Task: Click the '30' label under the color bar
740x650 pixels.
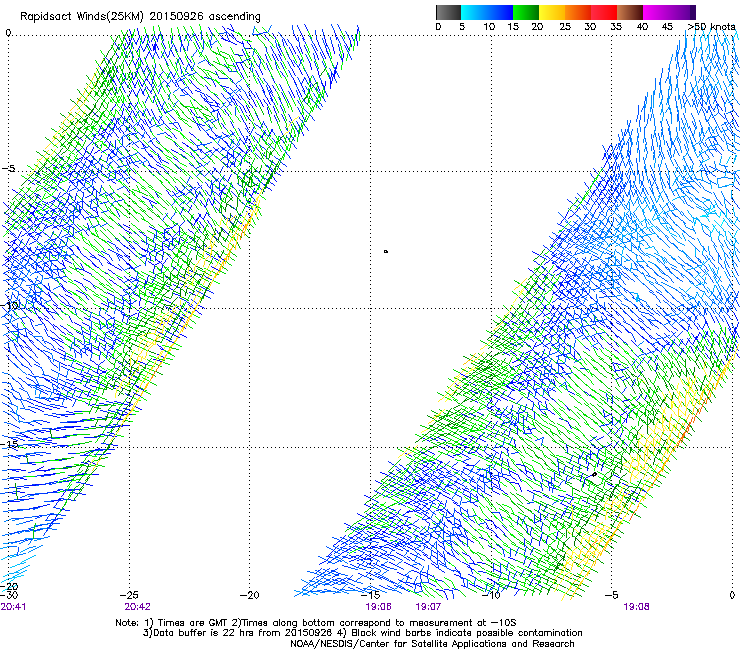Action: 590,27
